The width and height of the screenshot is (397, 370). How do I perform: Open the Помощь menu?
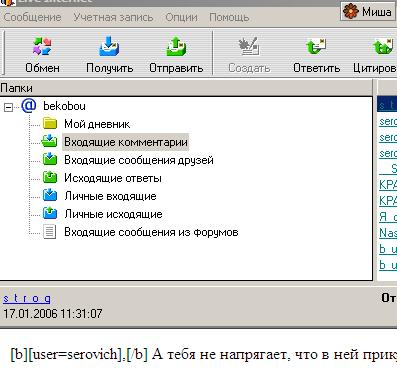[x=229, y=17]
